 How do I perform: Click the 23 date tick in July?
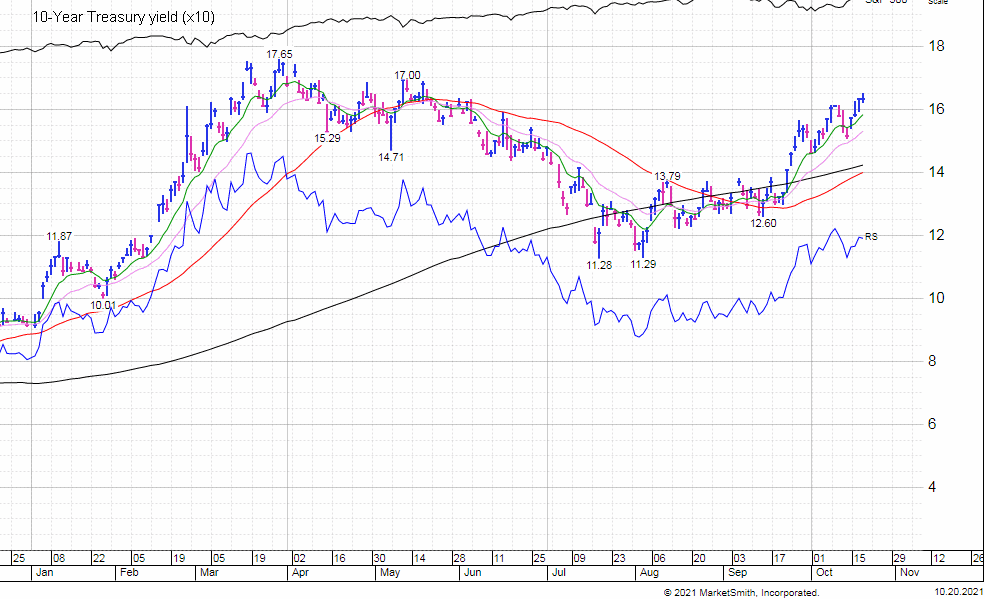point(619,558)
